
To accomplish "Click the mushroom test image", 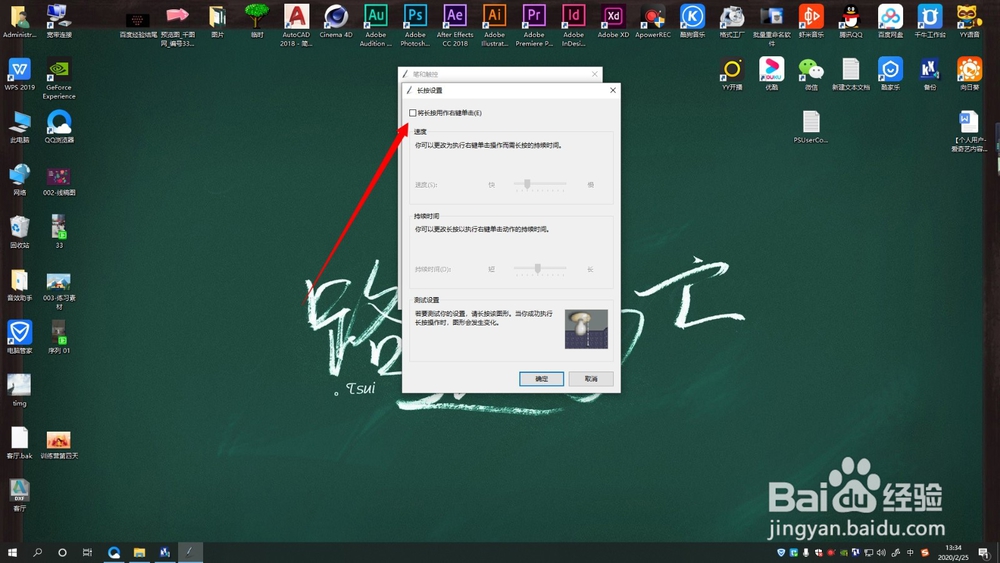I will click(586, 329).
